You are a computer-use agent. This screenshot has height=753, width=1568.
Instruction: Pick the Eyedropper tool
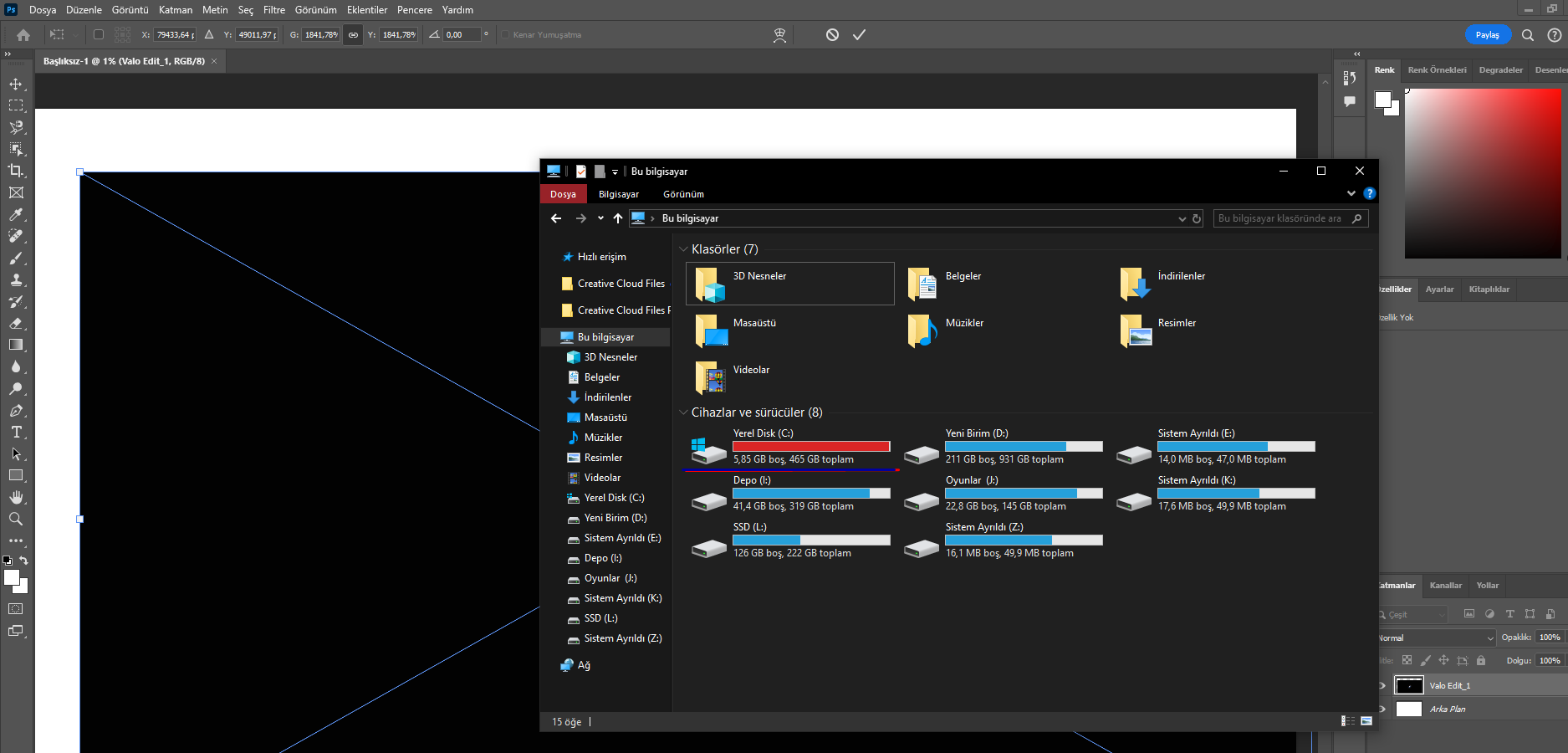(x=16, y=215)
